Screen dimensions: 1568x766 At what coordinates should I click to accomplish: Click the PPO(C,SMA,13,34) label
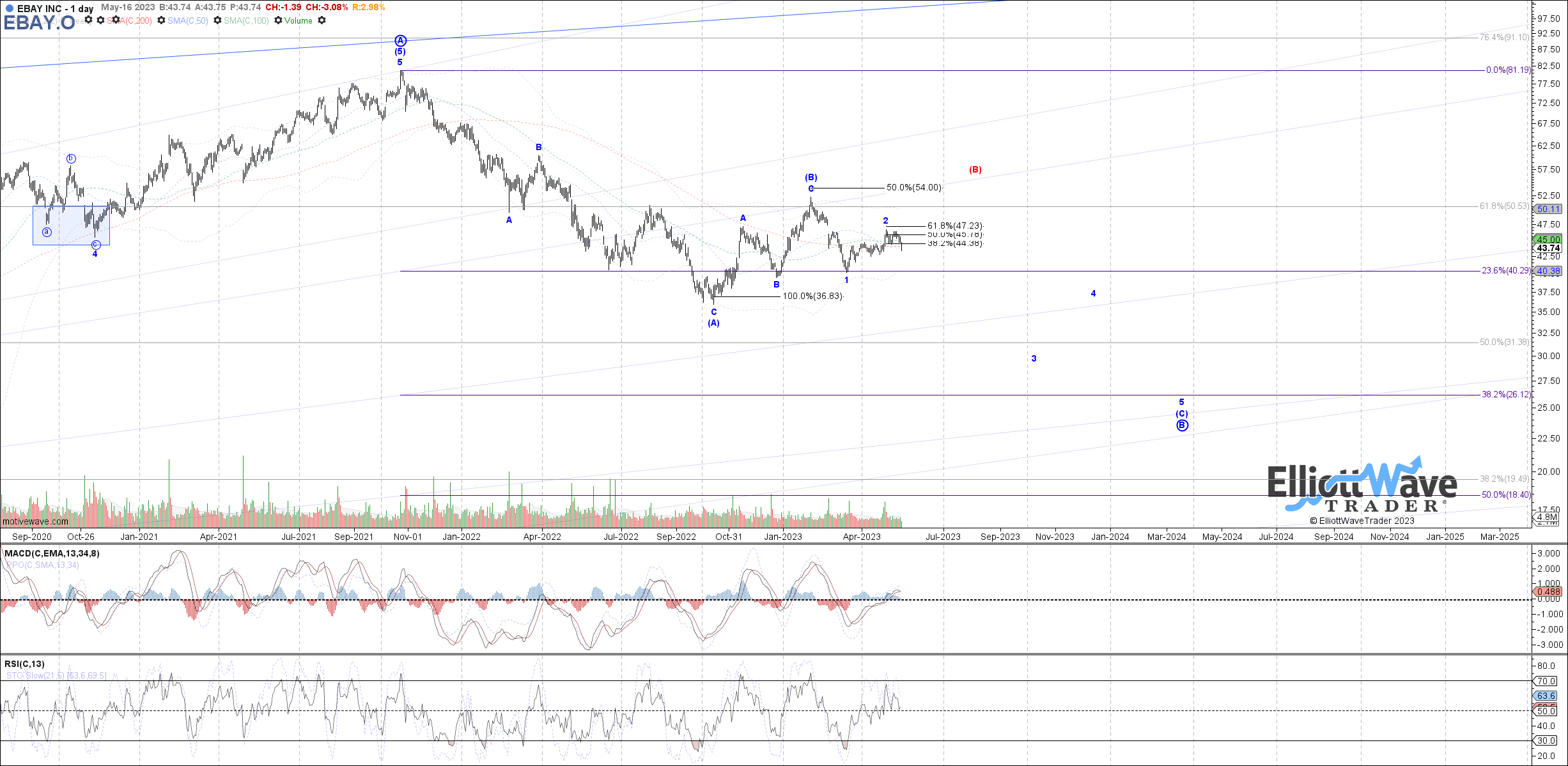point(42,565)
